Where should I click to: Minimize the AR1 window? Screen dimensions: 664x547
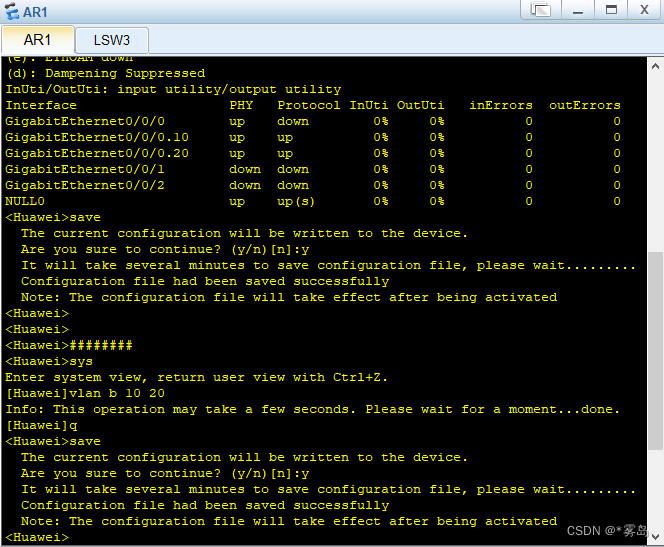578,10
